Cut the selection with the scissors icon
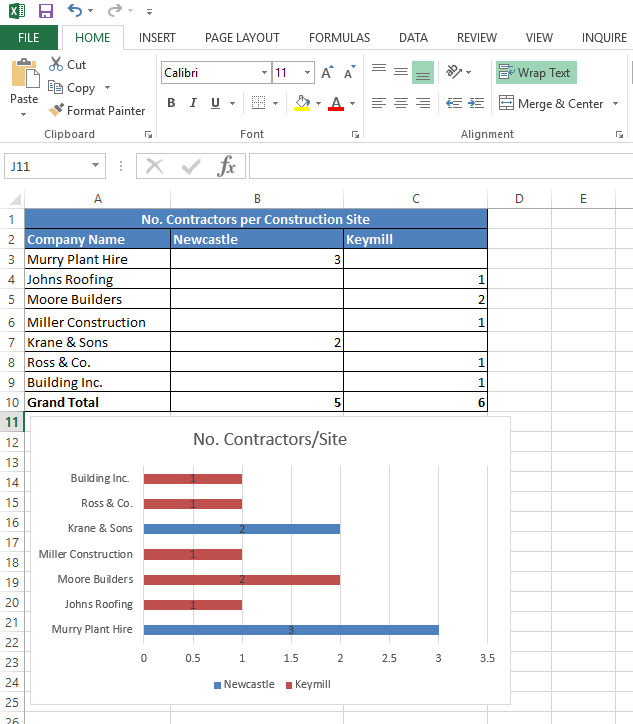Viewport: 633px width, 724px height. tap(55, 64)
